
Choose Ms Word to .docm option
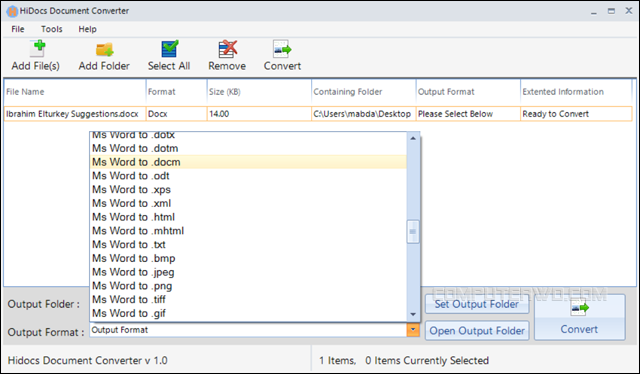(248, 162)
